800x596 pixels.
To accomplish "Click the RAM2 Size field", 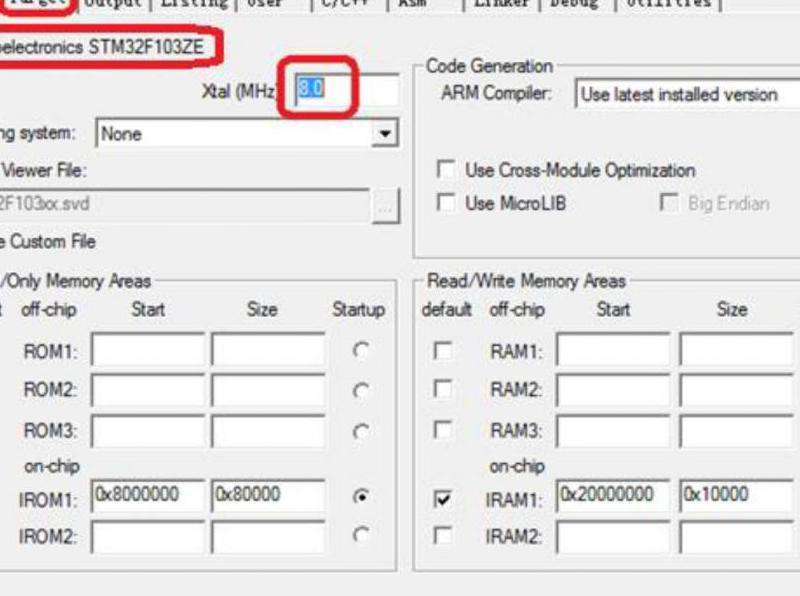I will pyautogui.click(x=737, y=390).
